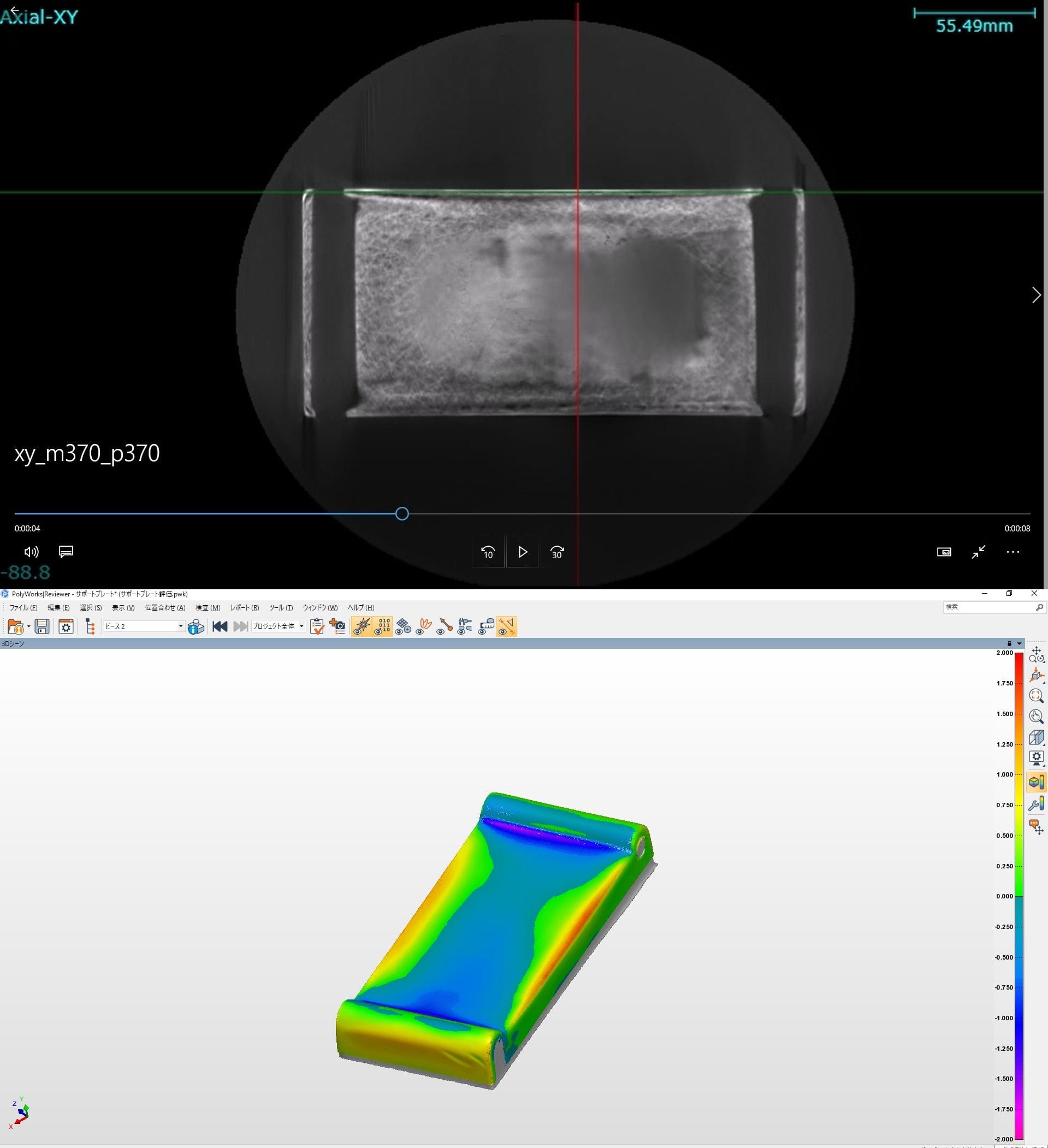1048x1148 pixels.
Task: Click the zoom-to-fit magnifier icon
Action: (x=1036, y=696)
